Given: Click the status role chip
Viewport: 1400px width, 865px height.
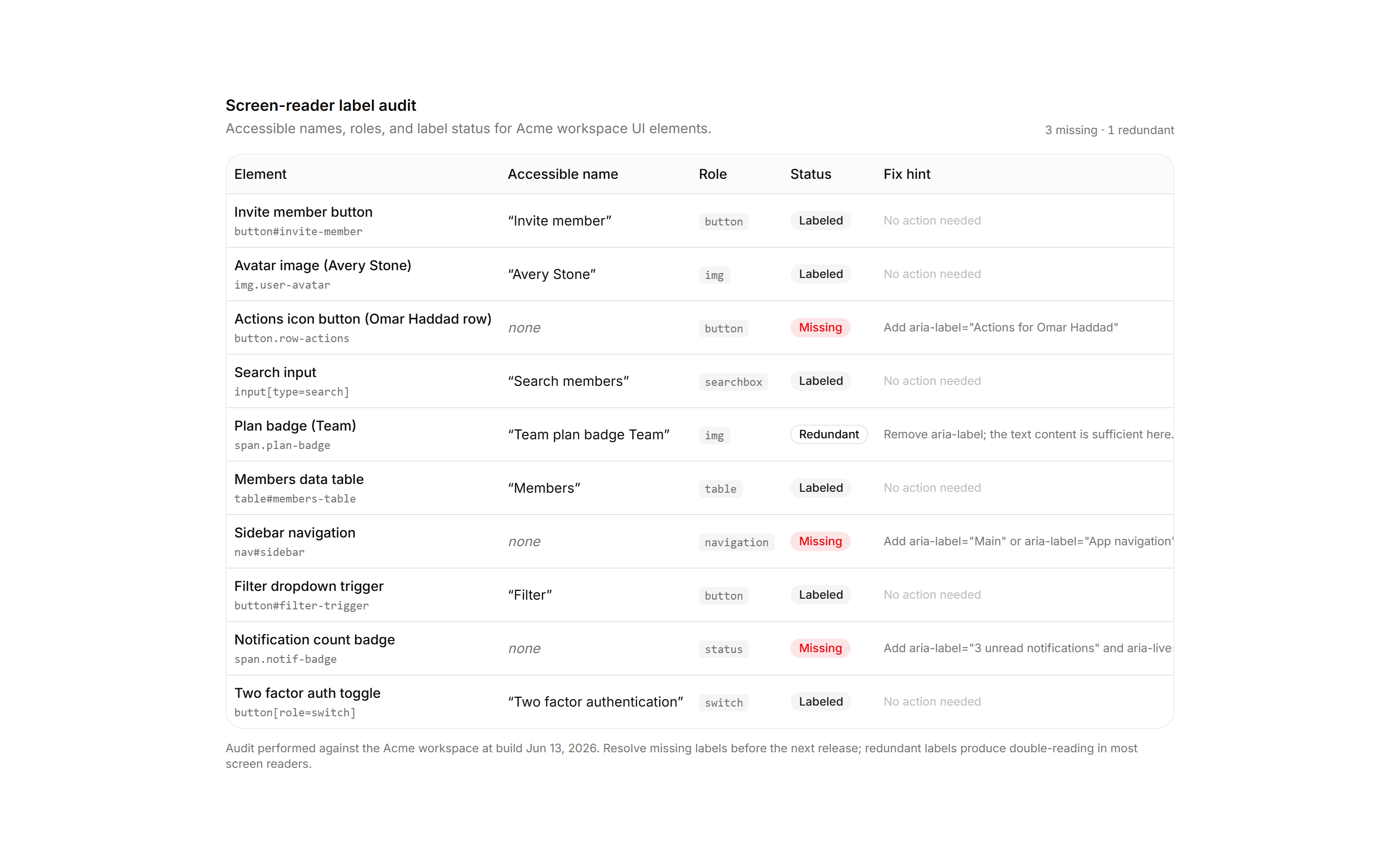Looking at the screenshot, I should tap(723, 649).
